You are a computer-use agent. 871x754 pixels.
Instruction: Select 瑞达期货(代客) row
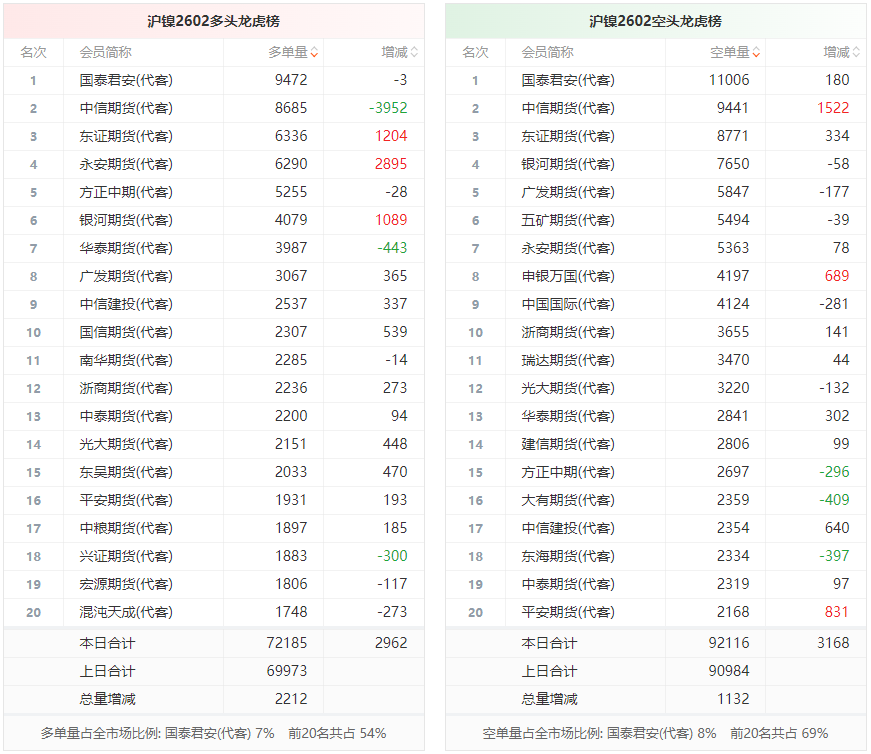[x=655, y=360]
